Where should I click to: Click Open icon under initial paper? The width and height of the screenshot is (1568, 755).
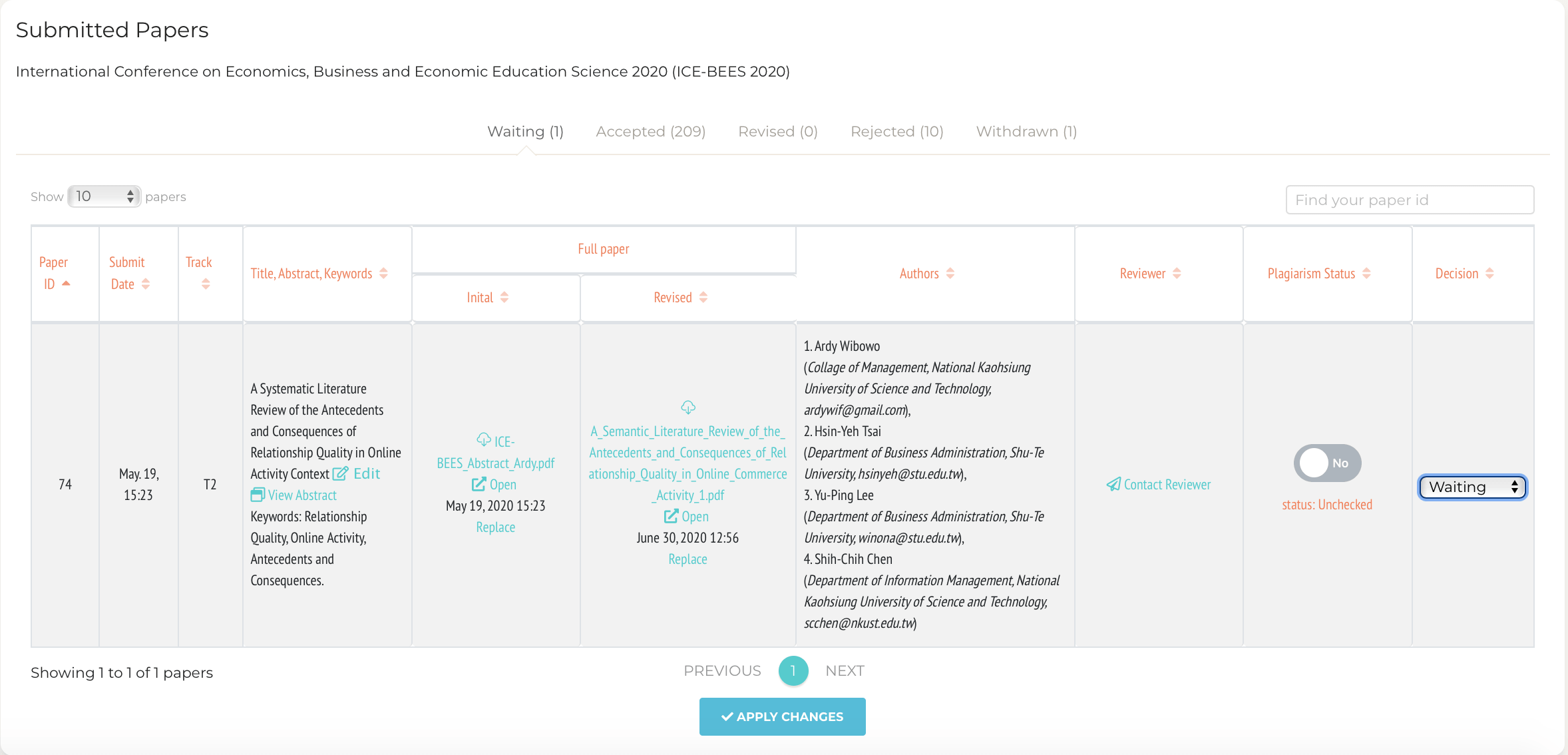[479, 484]
